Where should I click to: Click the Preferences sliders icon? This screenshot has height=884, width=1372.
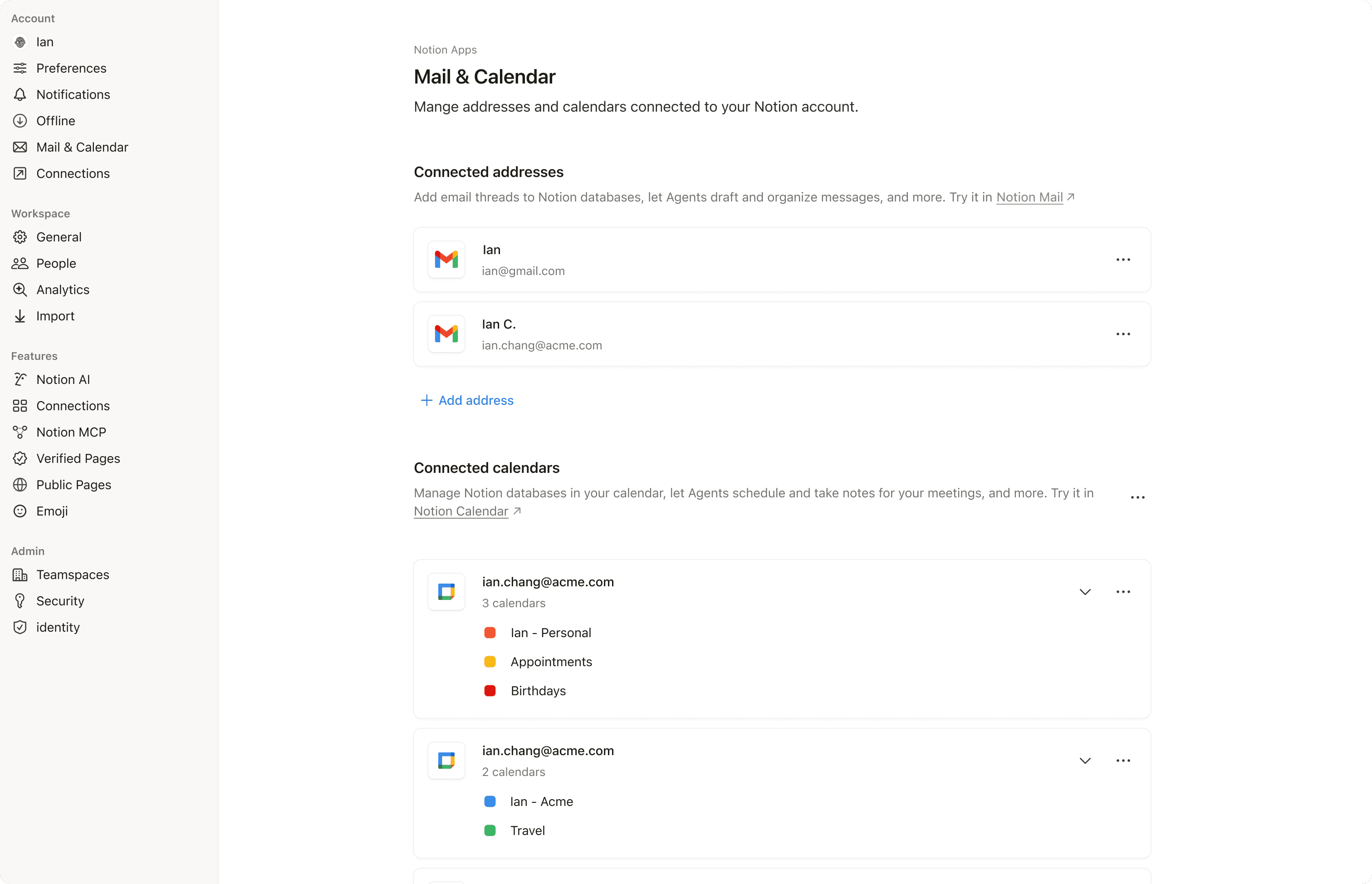click(x=20, y=69)
